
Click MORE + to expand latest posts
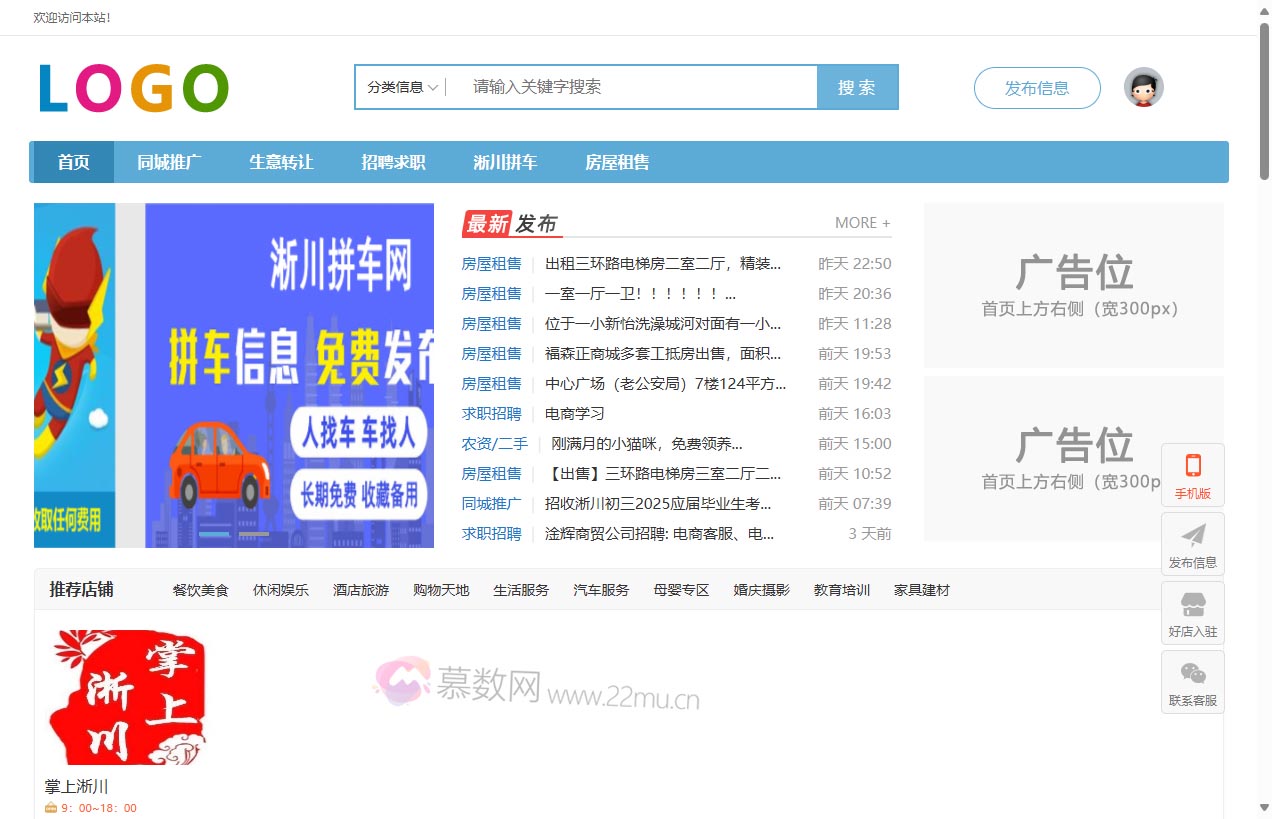[x=862, y=223]
